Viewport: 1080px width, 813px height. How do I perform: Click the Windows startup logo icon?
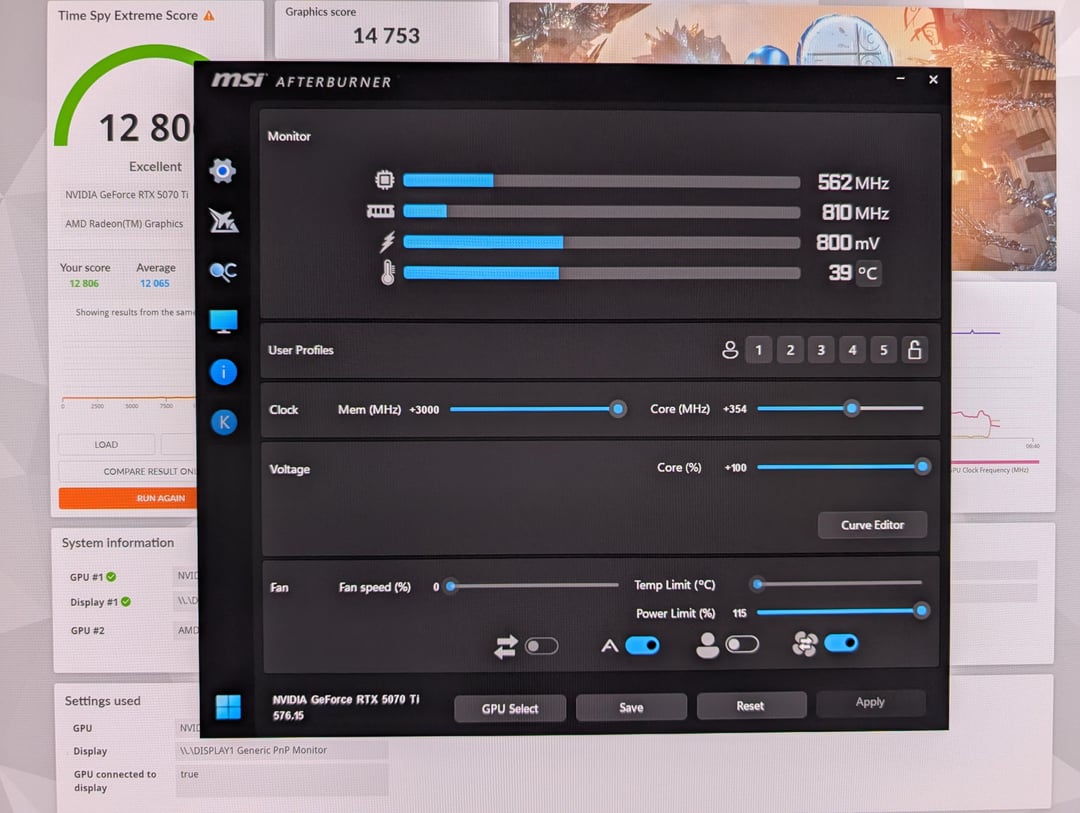click(x=228, y=707)
